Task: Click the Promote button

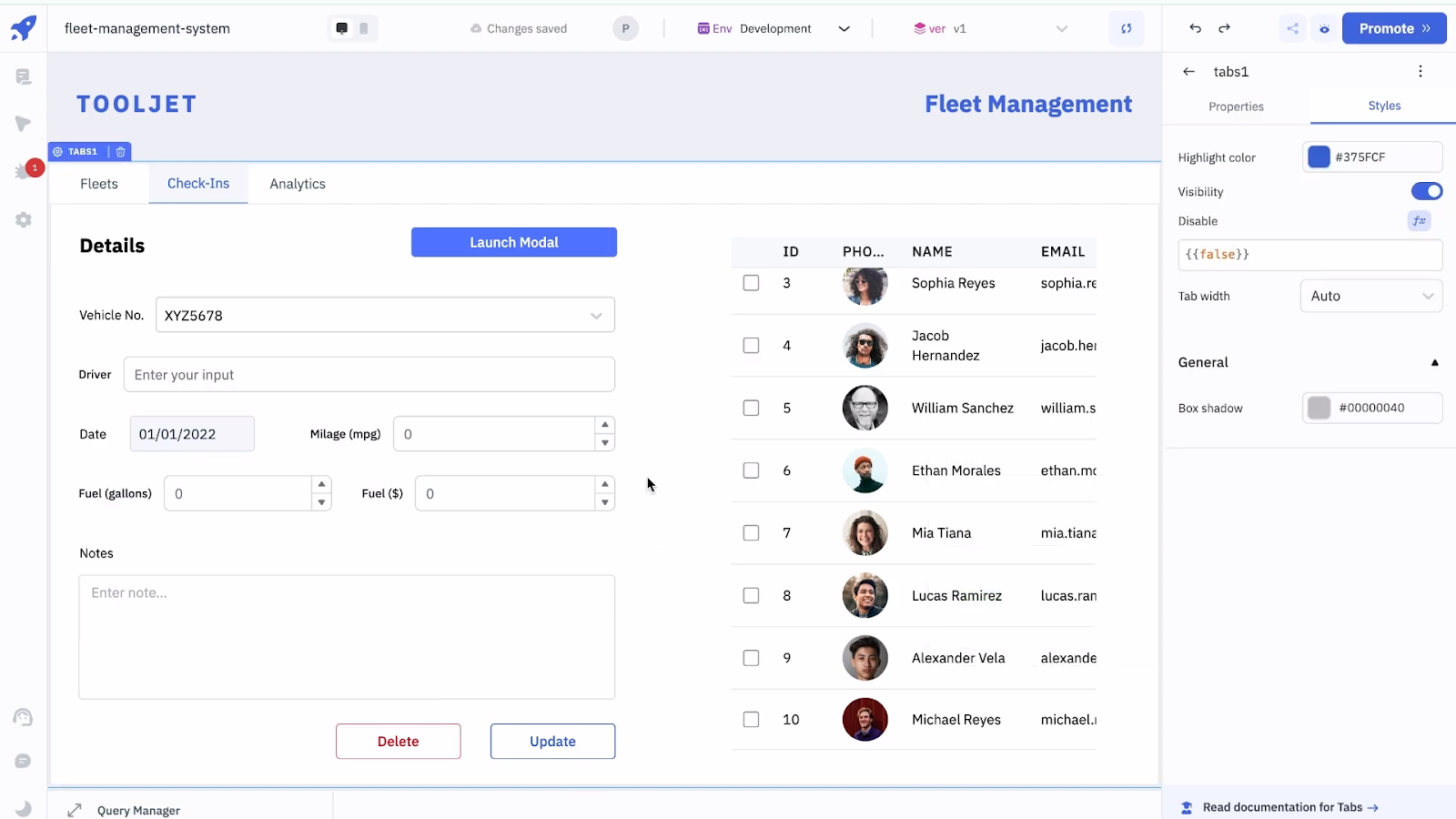Action: pyautogui.click(x=1394, y=28)
